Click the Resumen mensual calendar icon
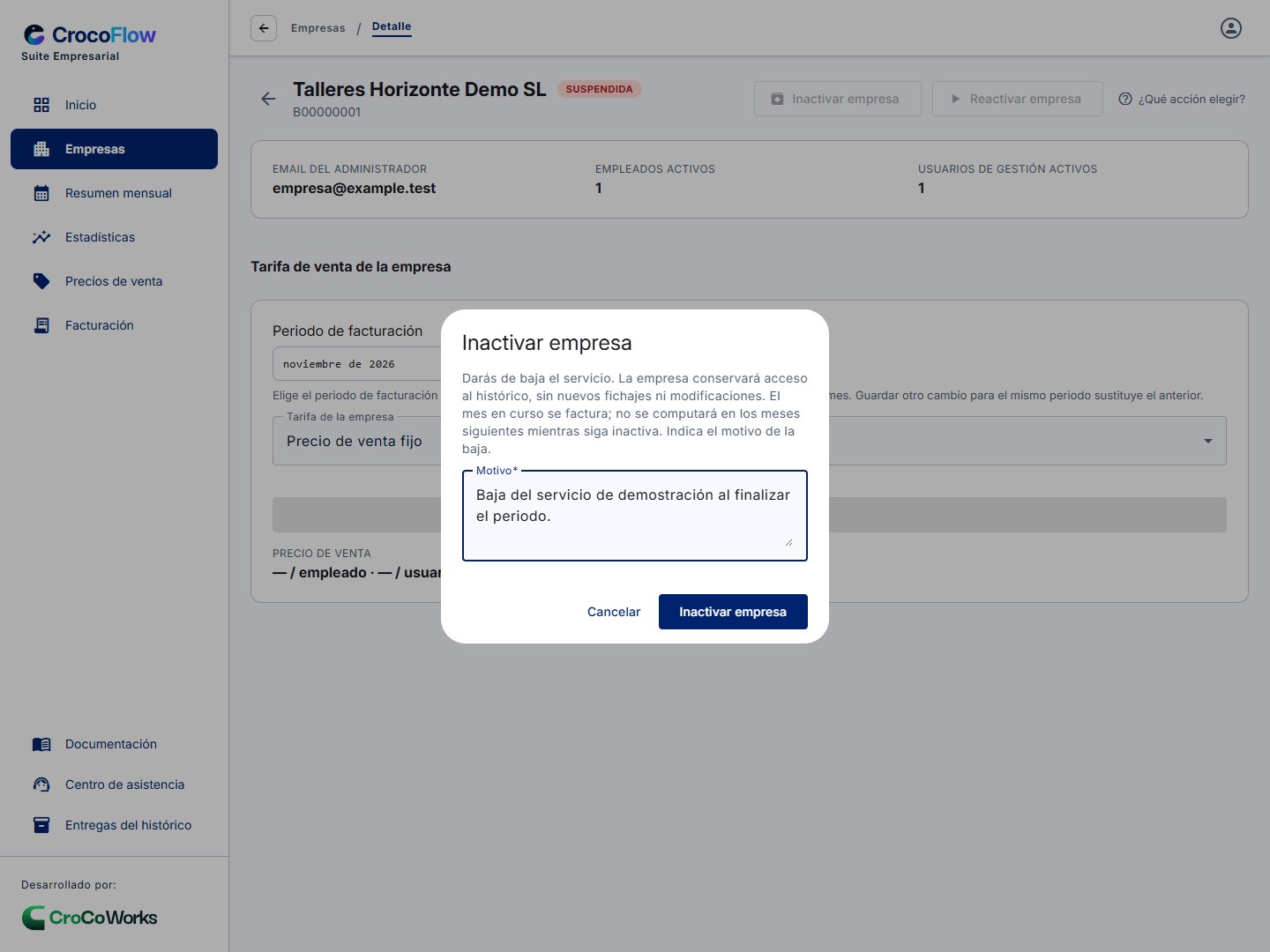1270x952 pixels. [41, 193]
